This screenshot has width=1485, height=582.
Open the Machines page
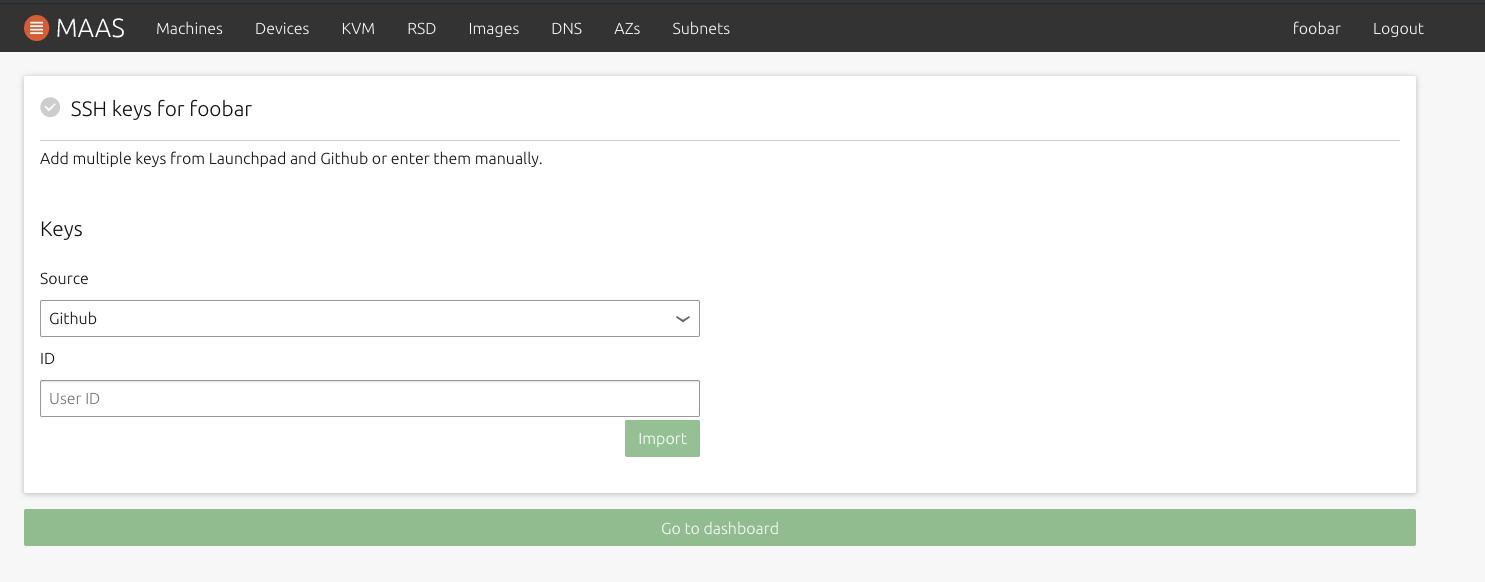pyautogui.click(x=189, y=28)
